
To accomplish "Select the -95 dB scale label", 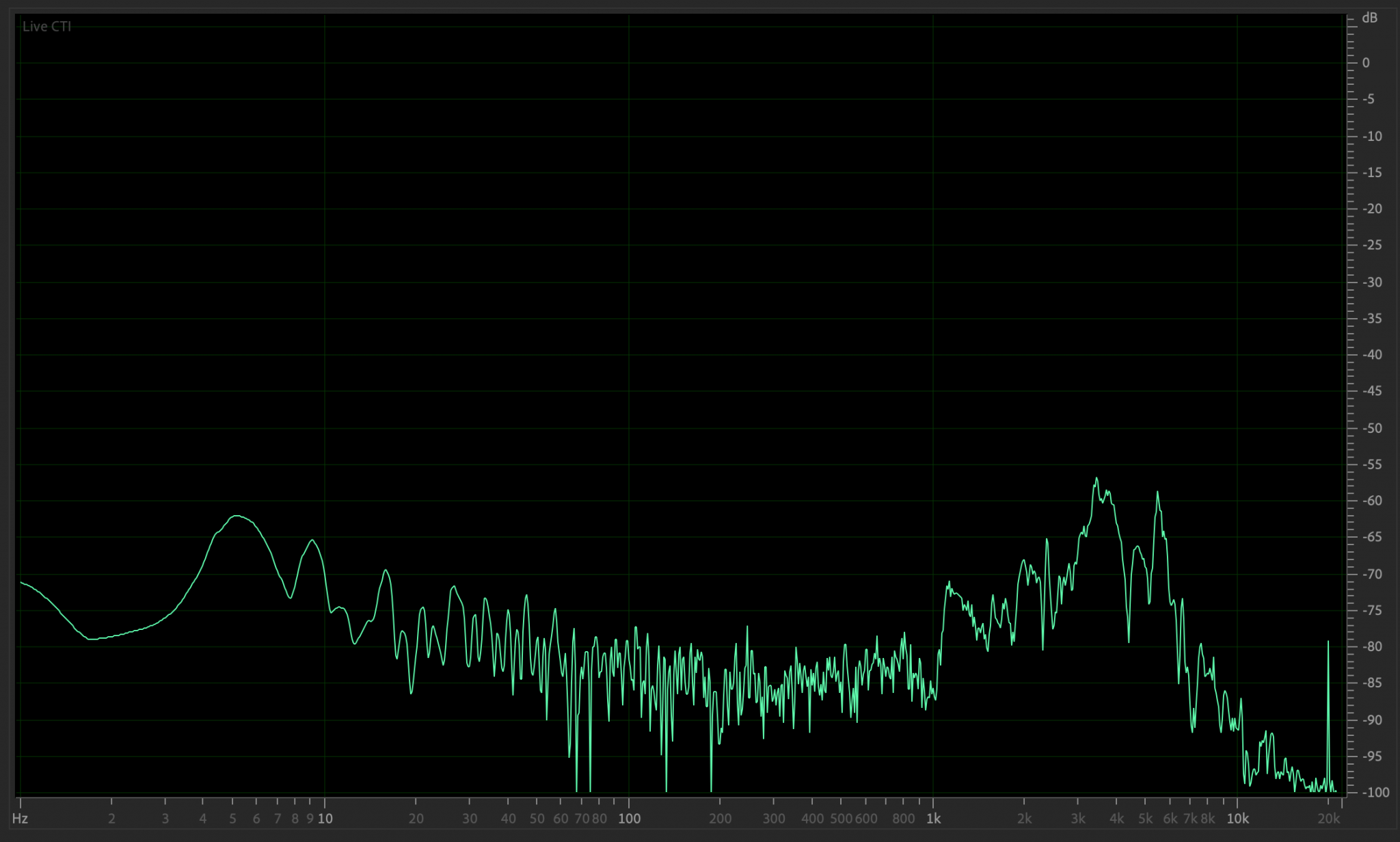I will [1371, 756].
